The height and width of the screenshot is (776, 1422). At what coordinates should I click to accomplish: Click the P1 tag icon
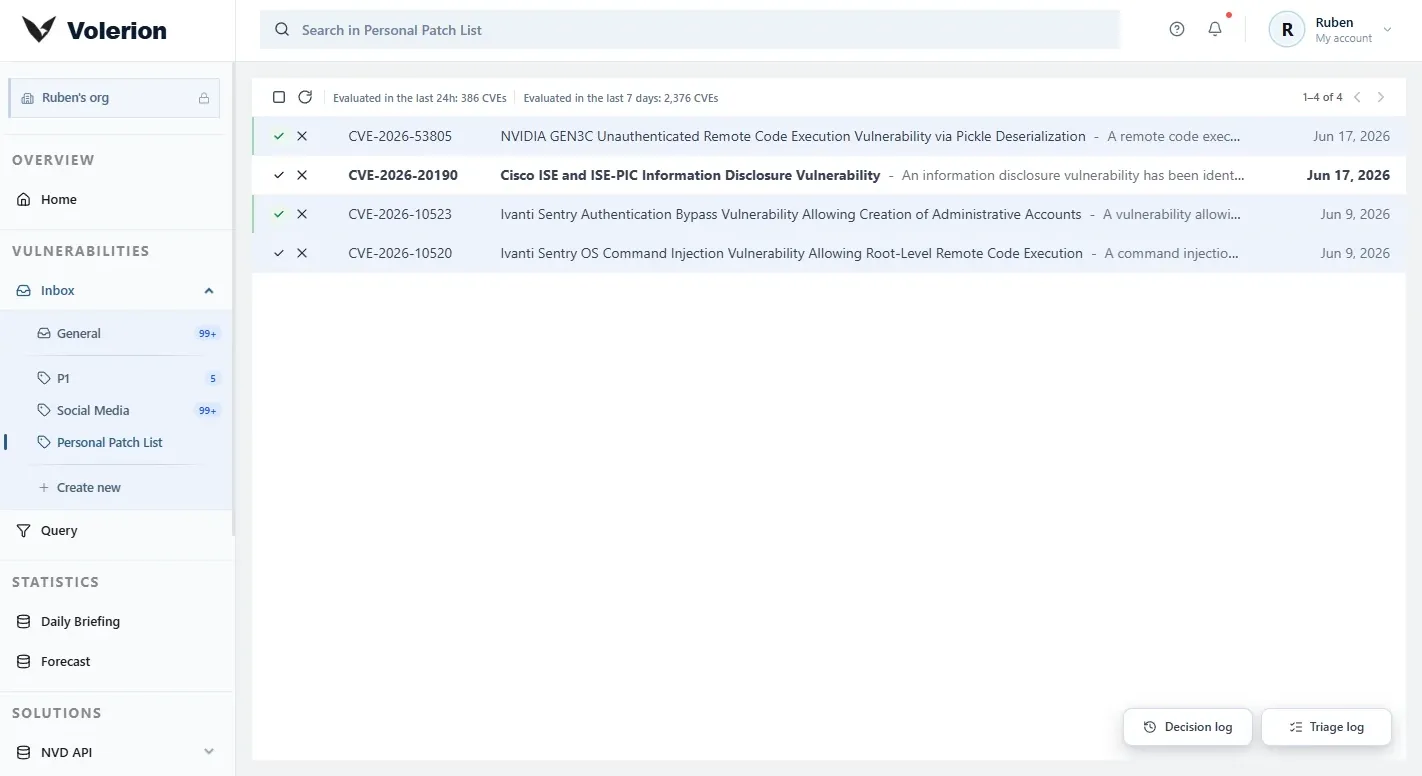(43, 378)
